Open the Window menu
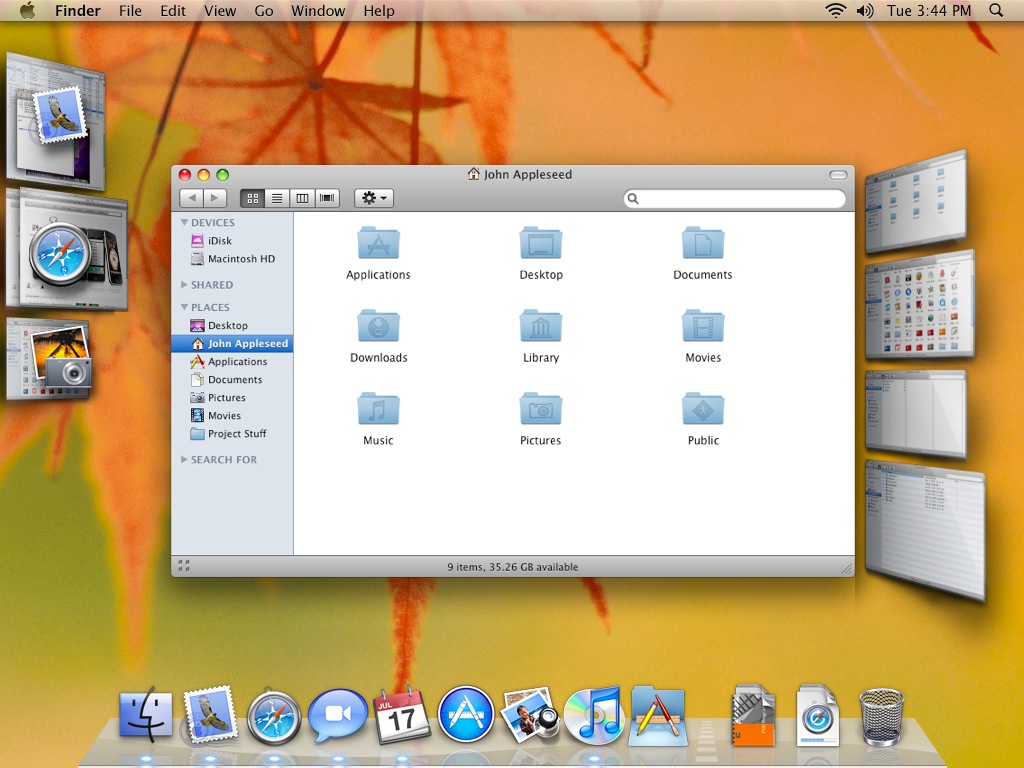Screen dimensions: 1024x768 tap(318, 11)
